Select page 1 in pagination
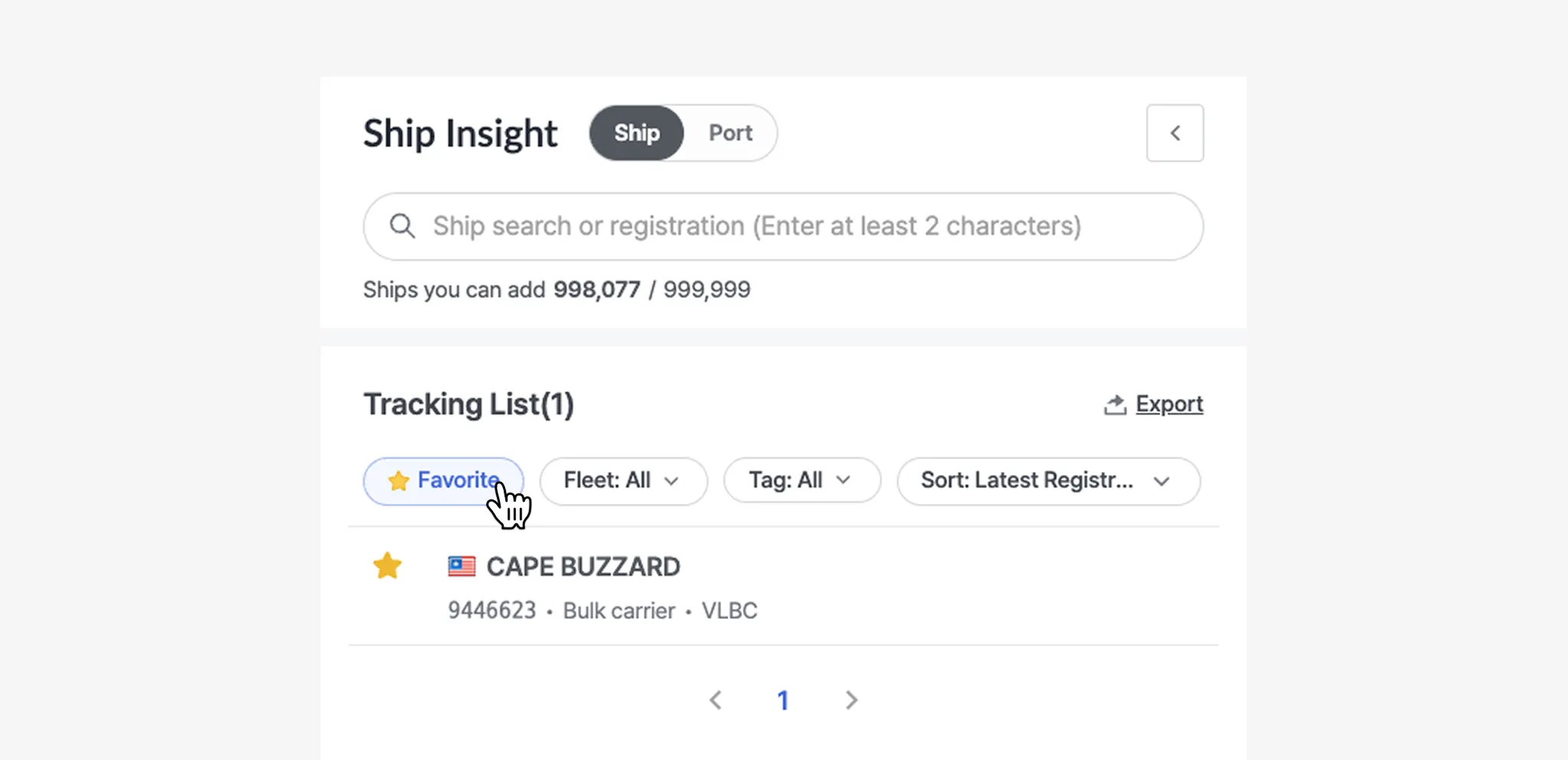Screen dimensions: 1568x760 (782, 700)
